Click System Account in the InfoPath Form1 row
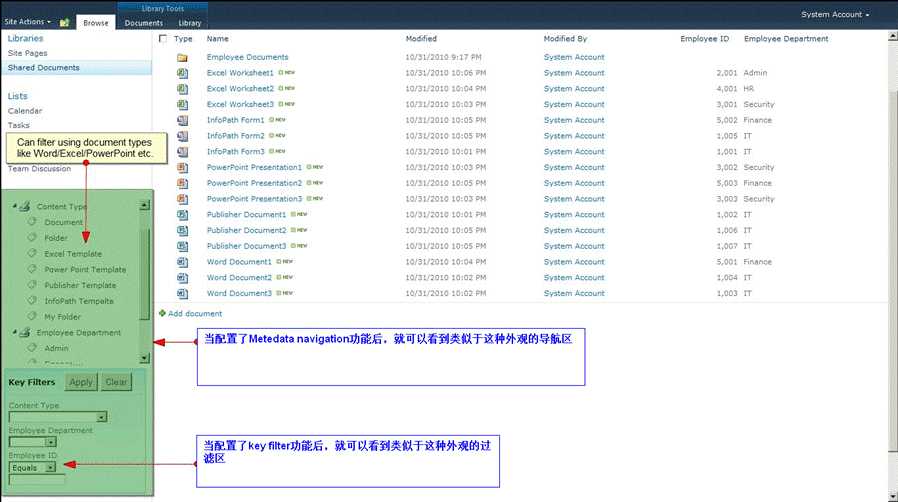Screen dimensions: 898x502 click(574, 120)
